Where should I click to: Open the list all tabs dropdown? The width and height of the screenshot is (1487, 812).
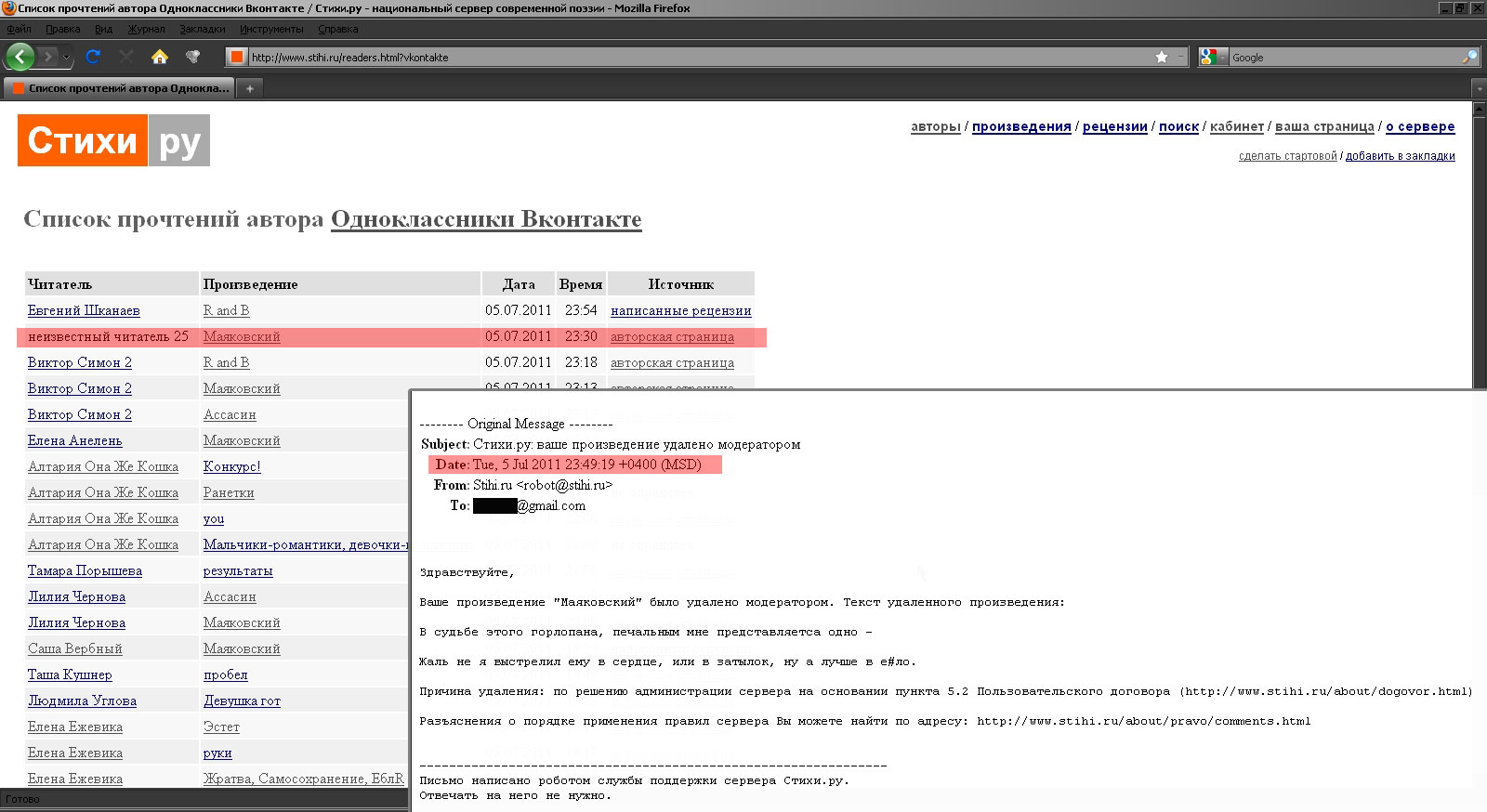click(x=1480, y=88)
